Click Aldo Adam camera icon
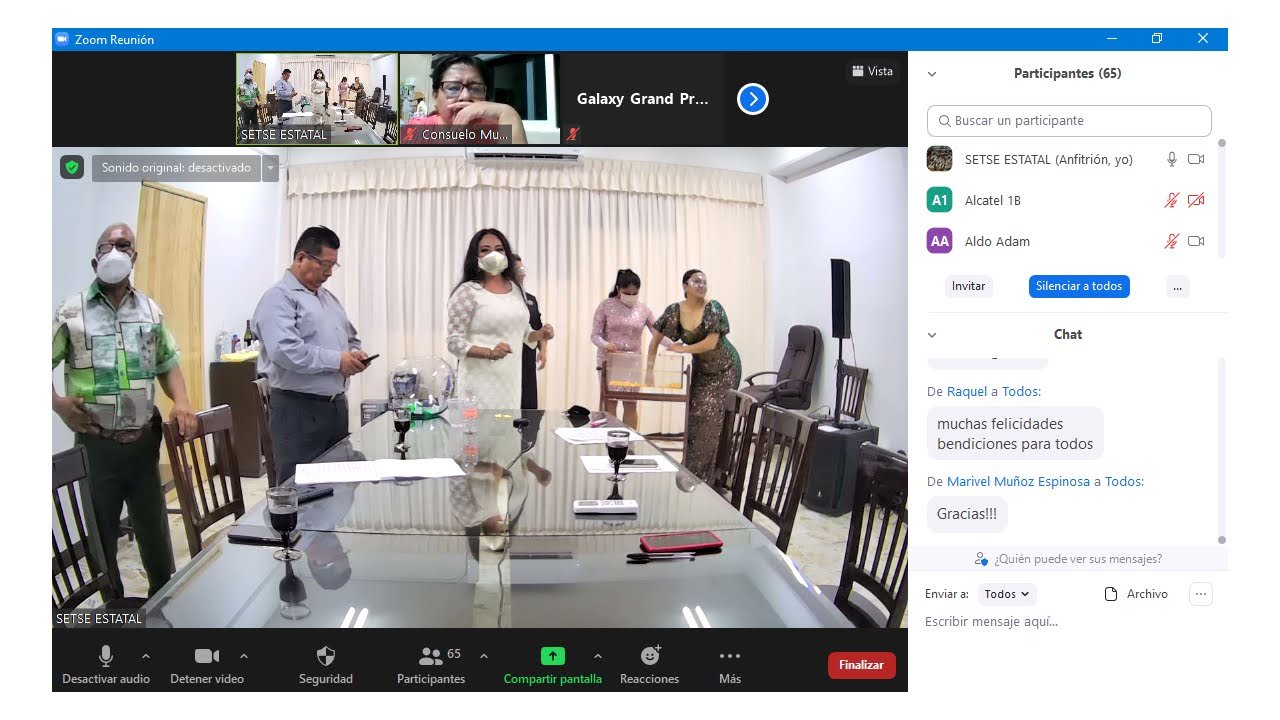The height and width of the screenshot is (720, 1280). pos(1196,241)
